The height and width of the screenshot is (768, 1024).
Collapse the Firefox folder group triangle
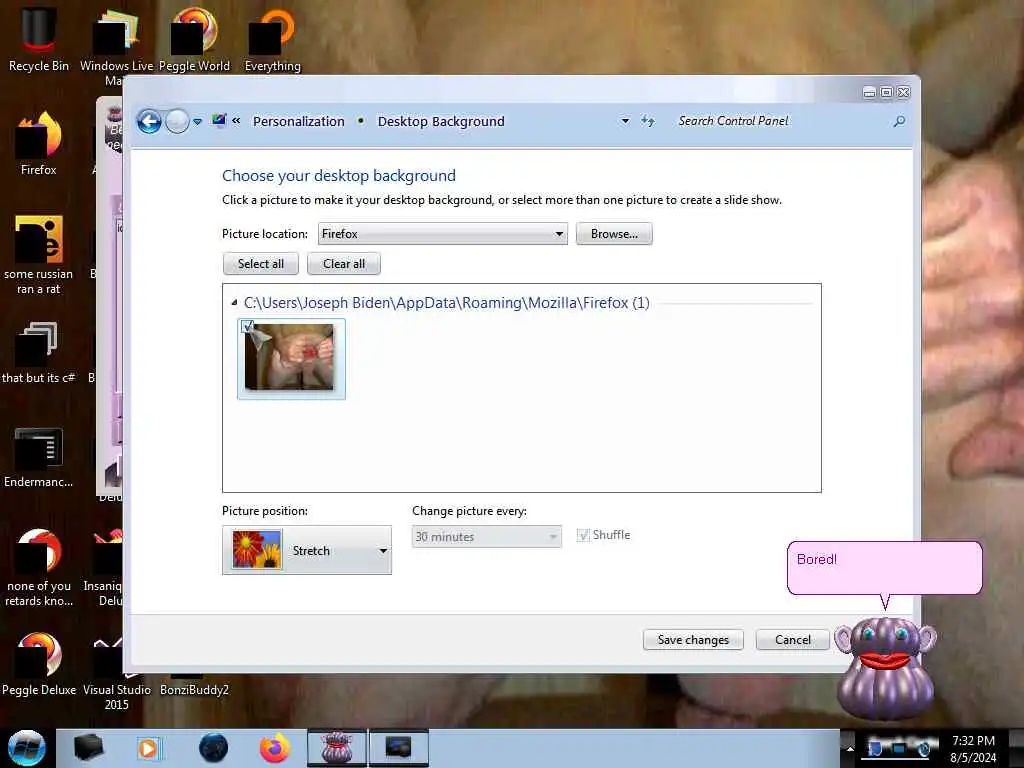tap(234, 302)
